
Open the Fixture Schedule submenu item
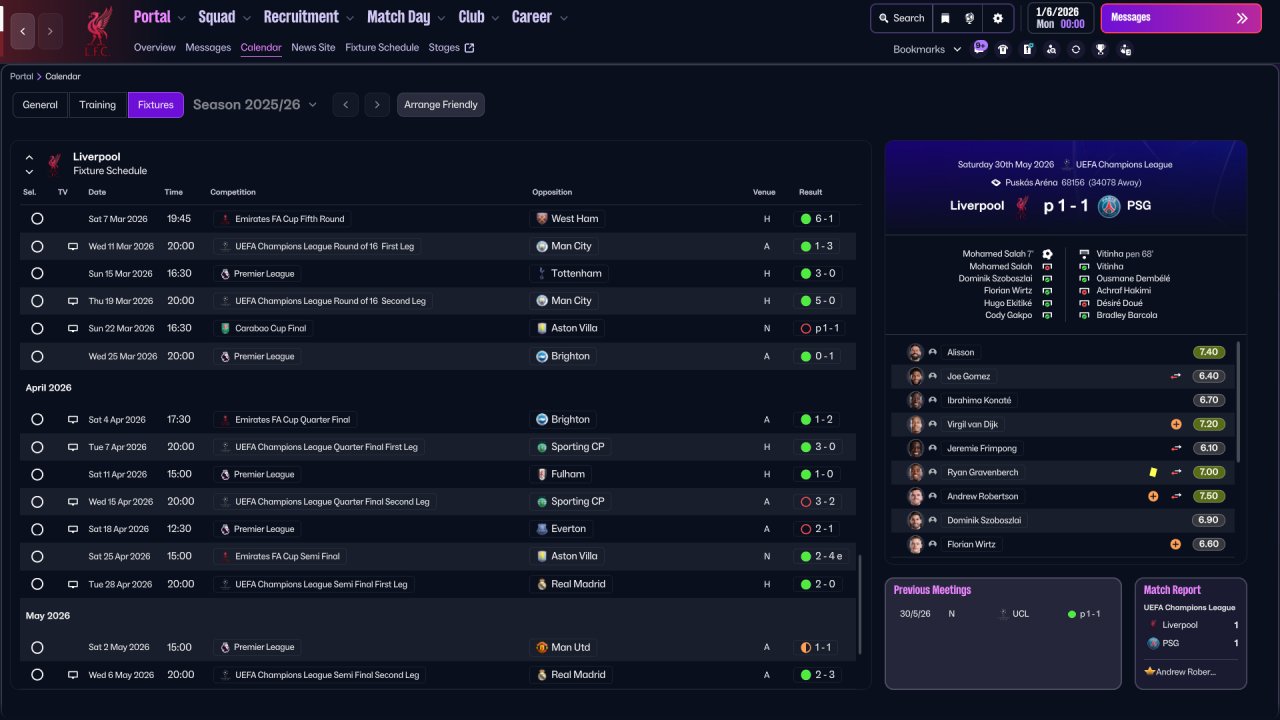coord(382,47)
